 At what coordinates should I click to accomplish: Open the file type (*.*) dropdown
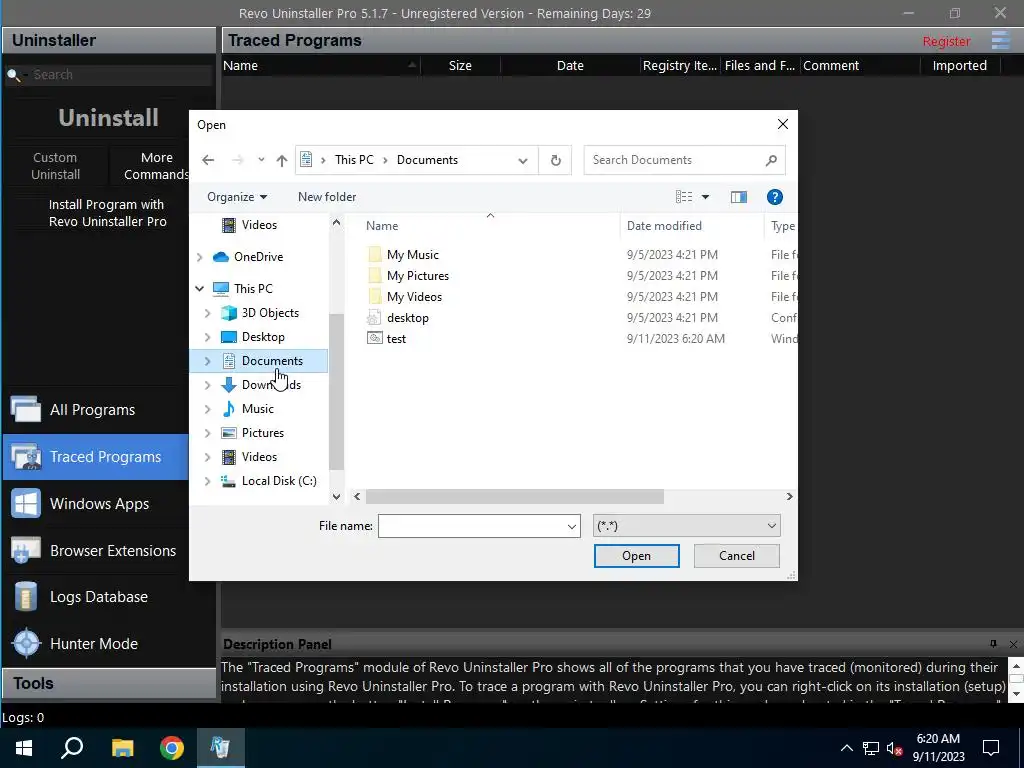[771, 526]
